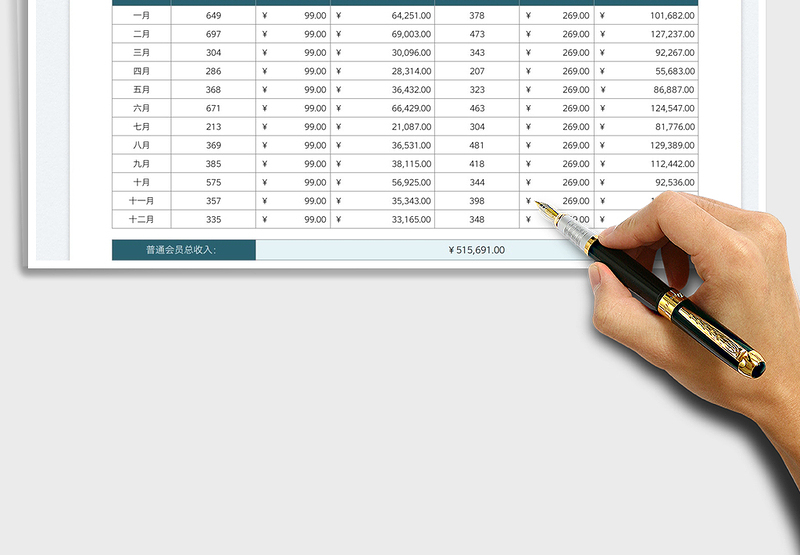Click the 六月 count cell 671
Viewport: 800px width, 555px height.
tap(213, 108)
